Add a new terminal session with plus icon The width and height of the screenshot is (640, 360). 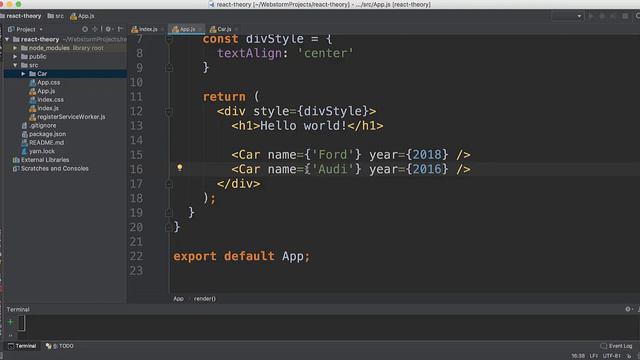(10, 322)
